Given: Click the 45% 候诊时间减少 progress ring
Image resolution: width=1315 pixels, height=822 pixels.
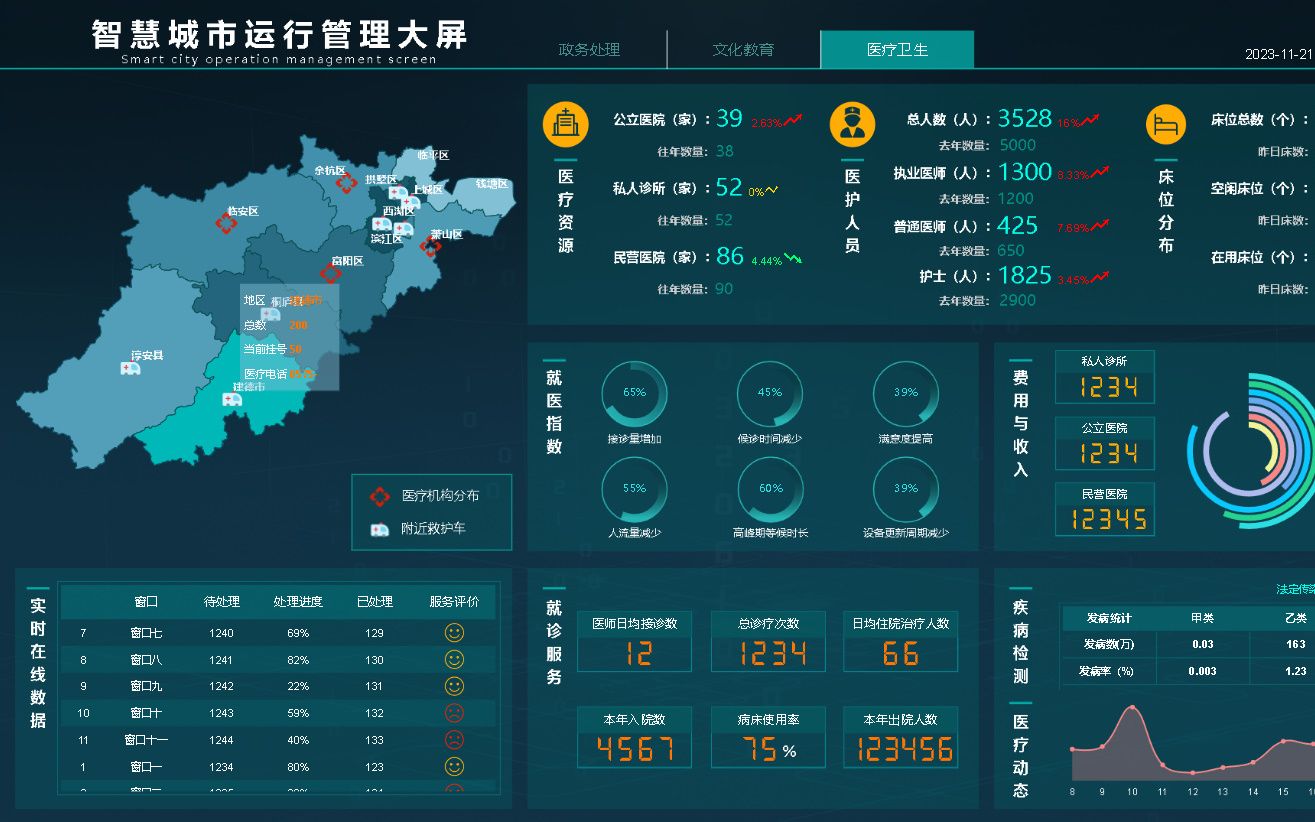Looking at the screenshot, I should pos(770,393).
